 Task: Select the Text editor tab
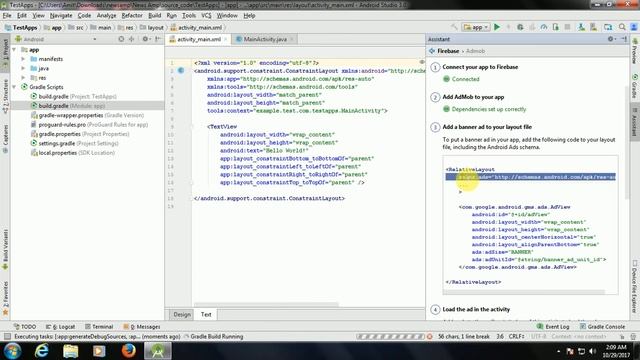[206, 314]
